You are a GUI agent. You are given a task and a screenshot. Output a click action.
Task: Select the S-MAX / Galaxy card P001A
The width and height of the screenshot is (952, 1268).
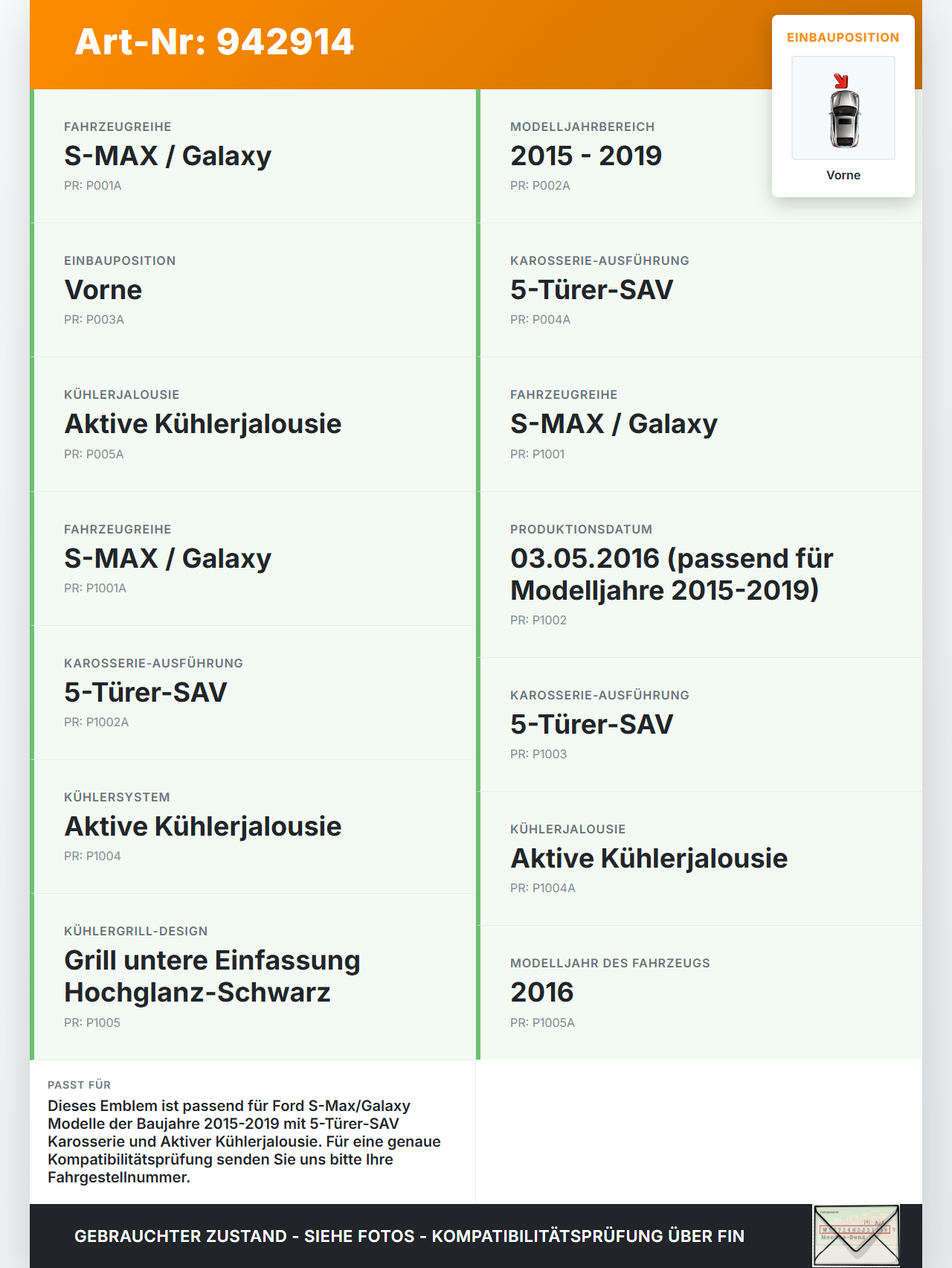253,156
